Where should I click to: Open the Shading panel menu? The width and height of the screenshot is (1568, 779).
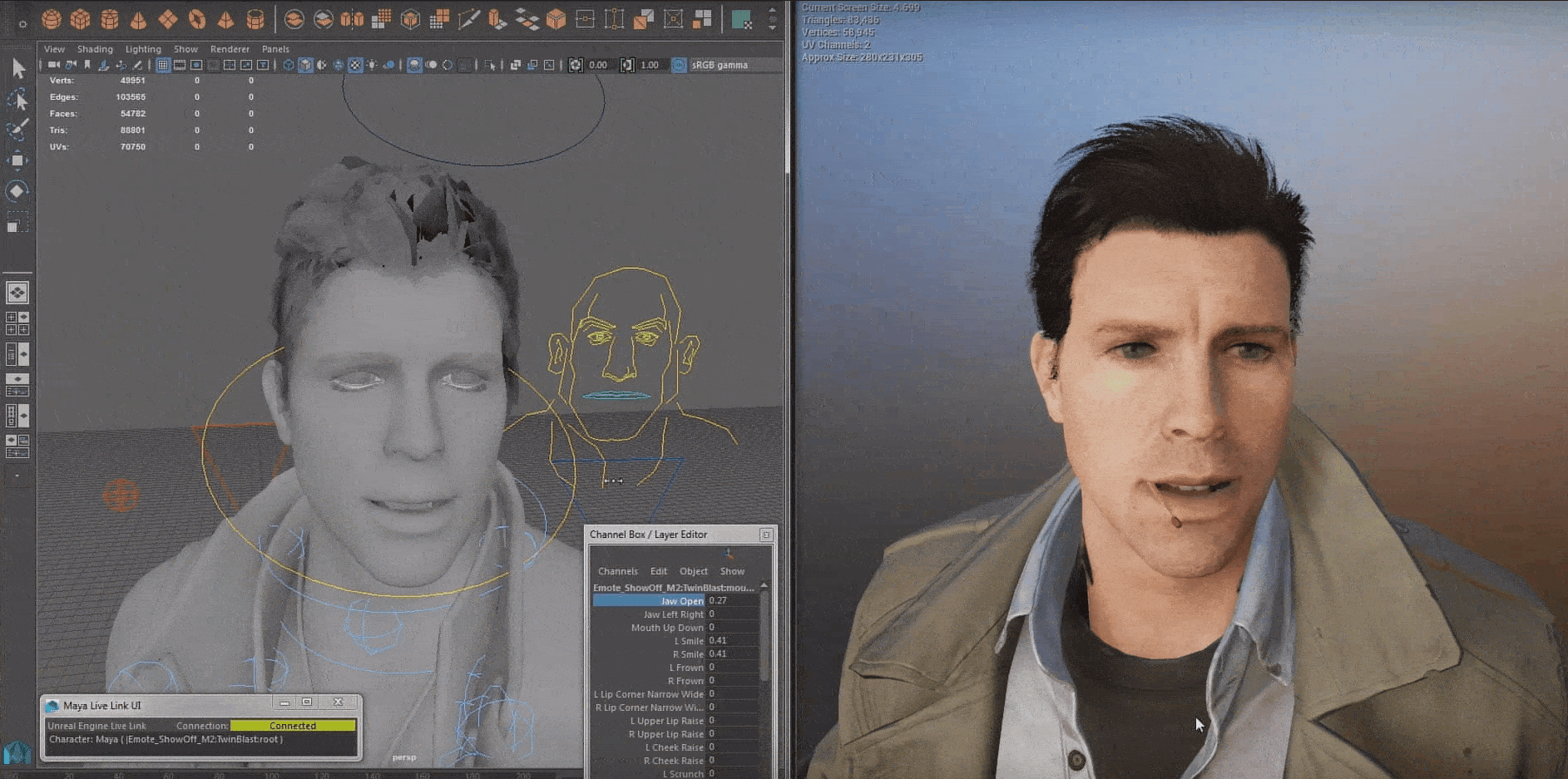point(95,49)
